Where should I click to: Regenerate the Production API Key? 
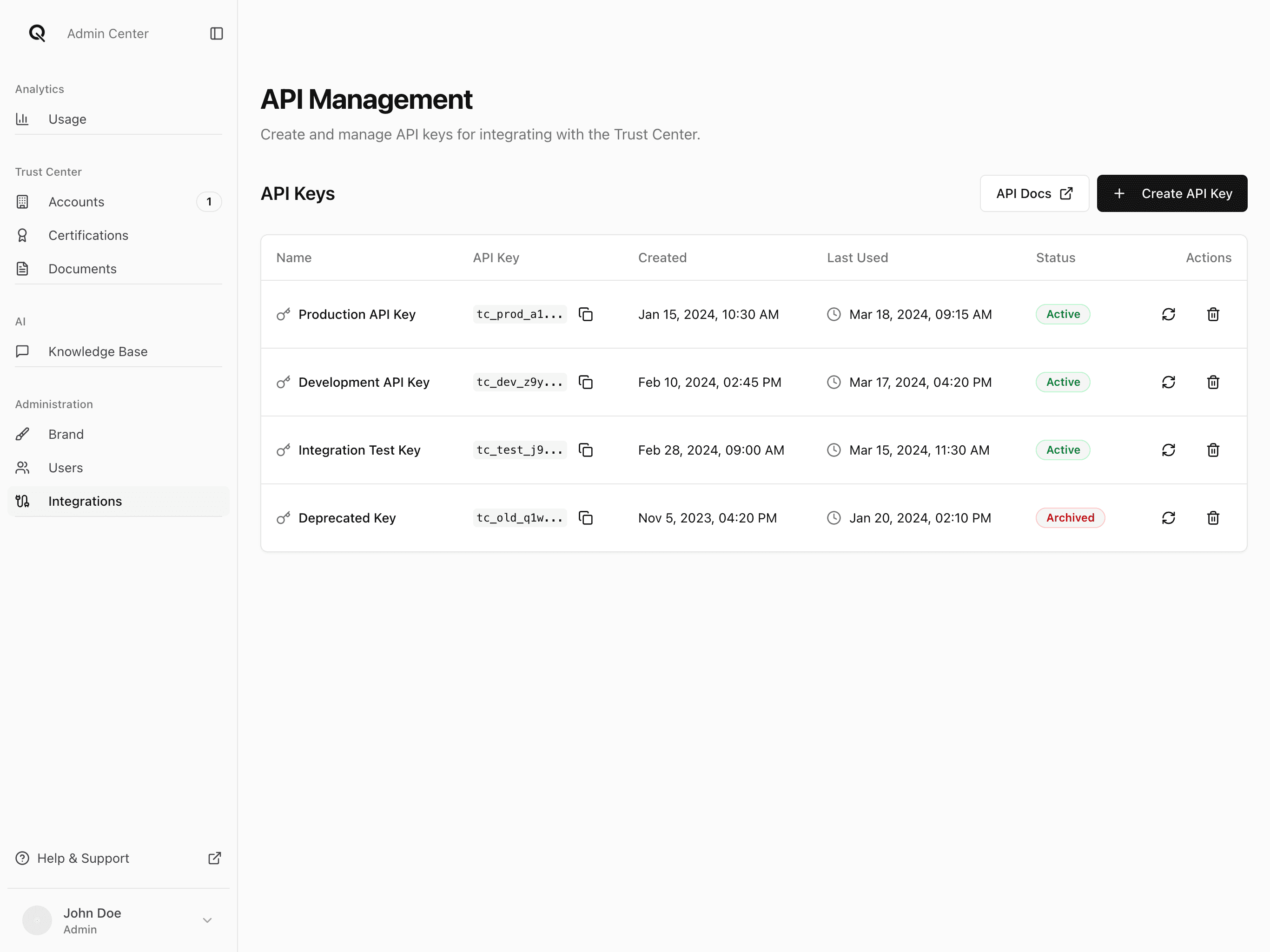(1168, 314)
